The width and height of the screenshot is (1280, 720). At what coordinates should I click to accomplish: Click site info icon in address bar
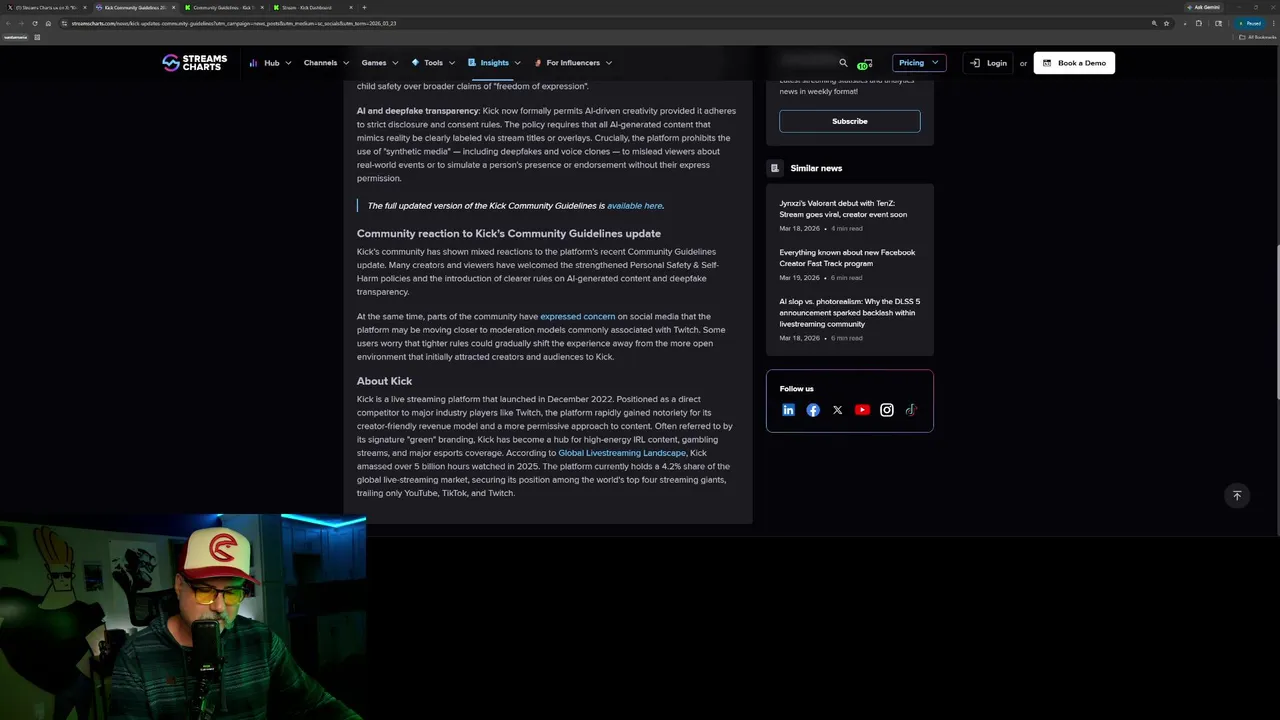pos(64,23)
